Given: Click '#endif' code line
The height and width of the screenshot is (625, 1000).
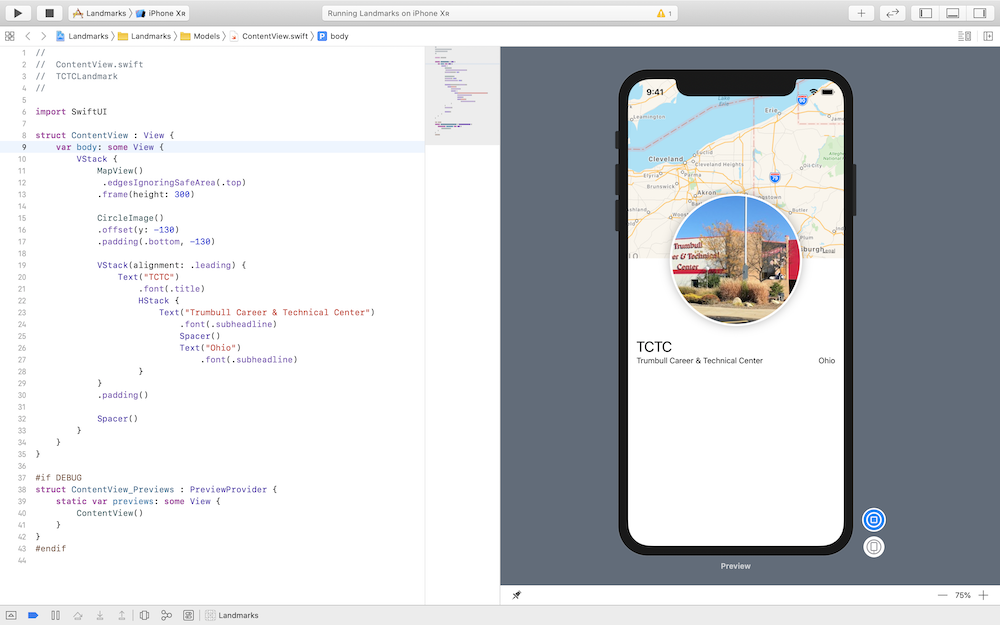Looking at the screenshot, I should click(50, 548).
